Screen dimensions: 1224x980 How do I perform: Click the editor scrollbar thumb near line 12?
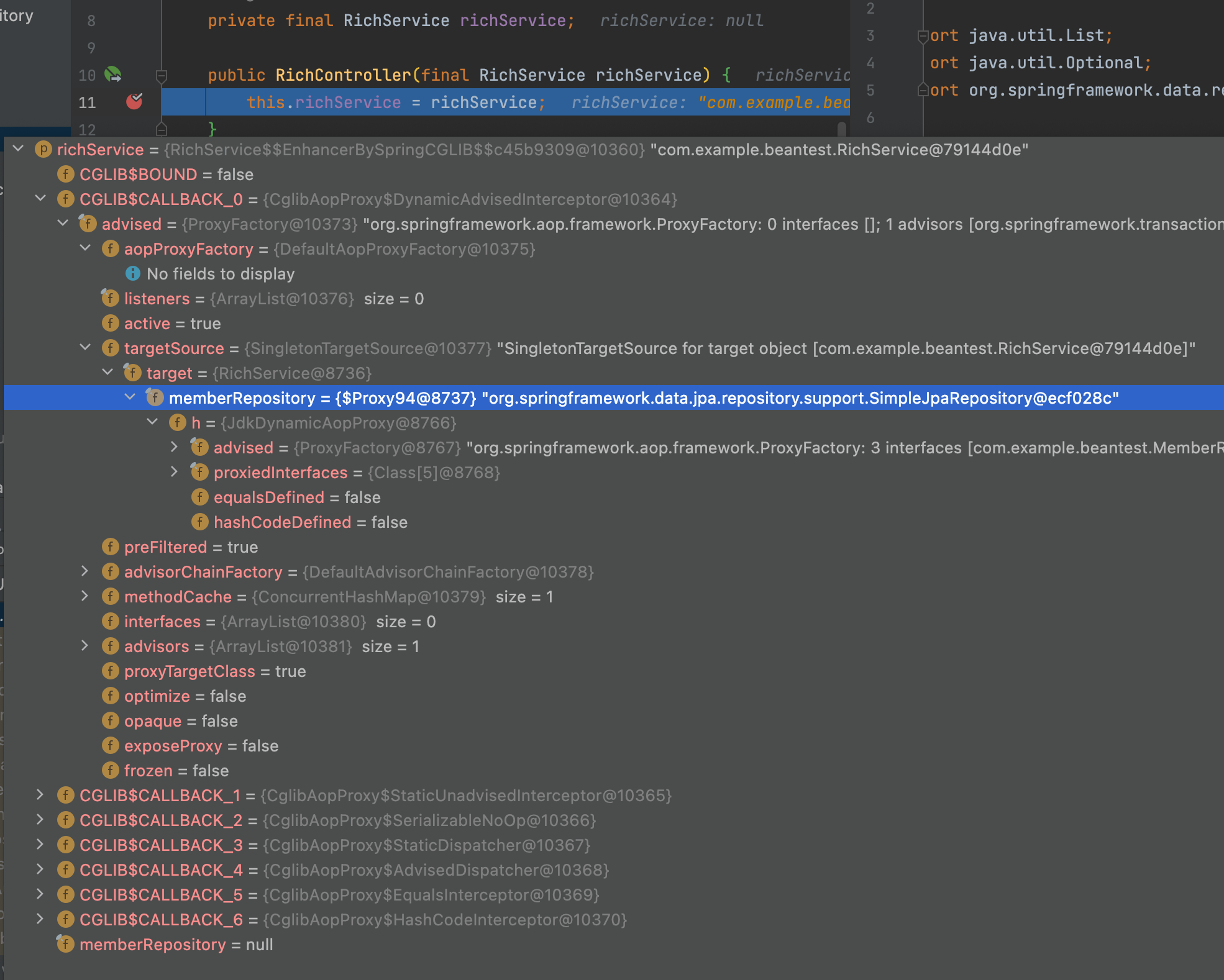(x=842, y=129)
